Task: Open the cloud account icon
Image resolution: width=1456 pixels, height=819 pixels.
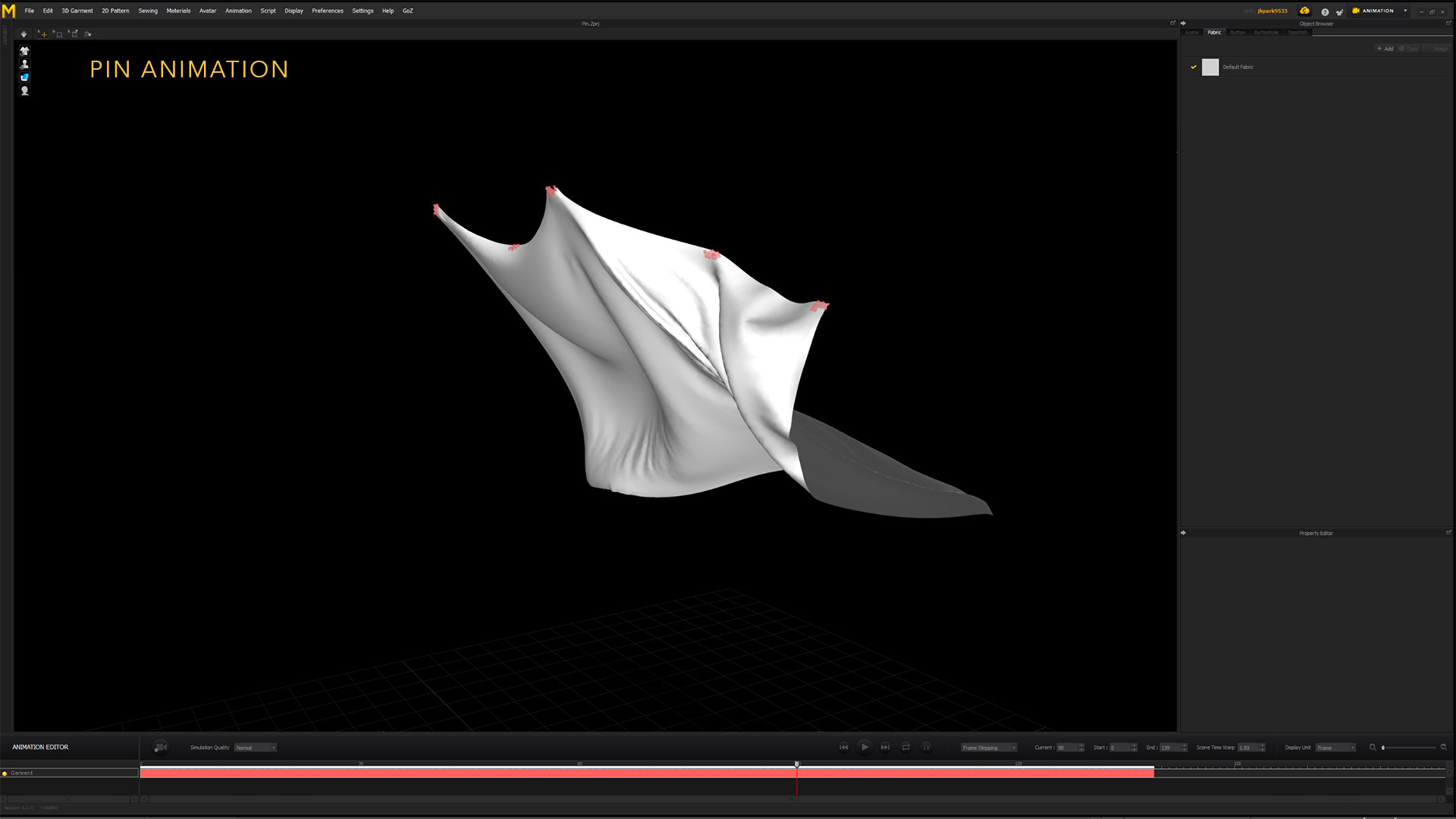Action: click(1304, 11)
